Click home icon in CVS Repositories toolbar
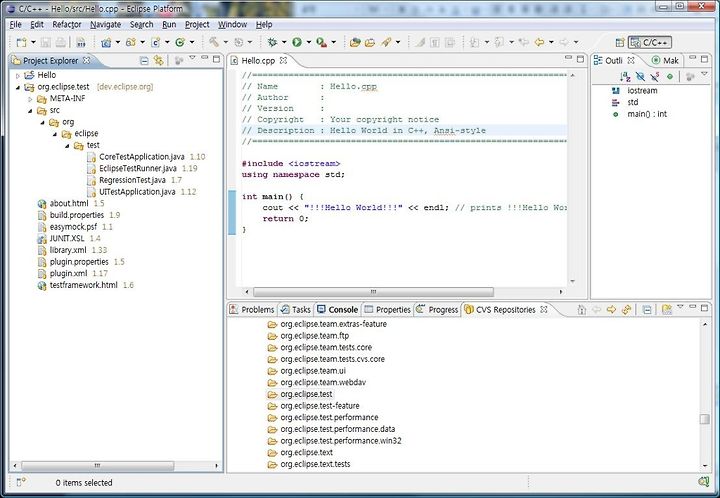Image resolution: width=720 pixels, height=498 pixels. (581, 309)
